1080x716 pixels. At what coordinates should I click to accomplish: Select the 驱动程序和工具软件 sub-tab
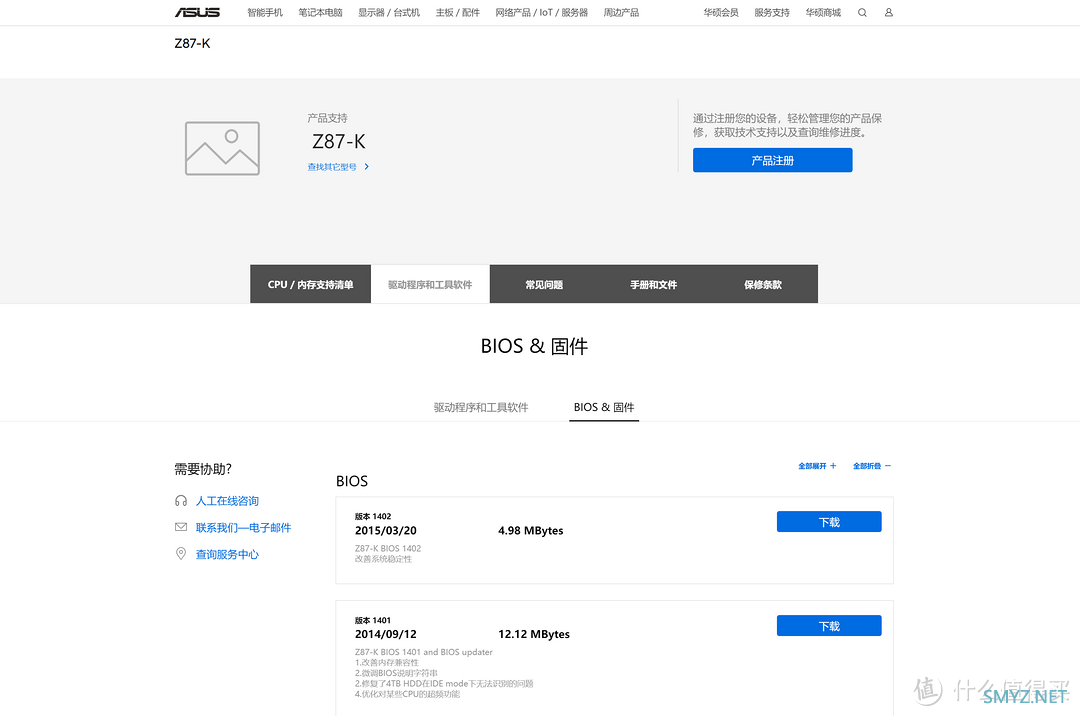coord(481,407)
